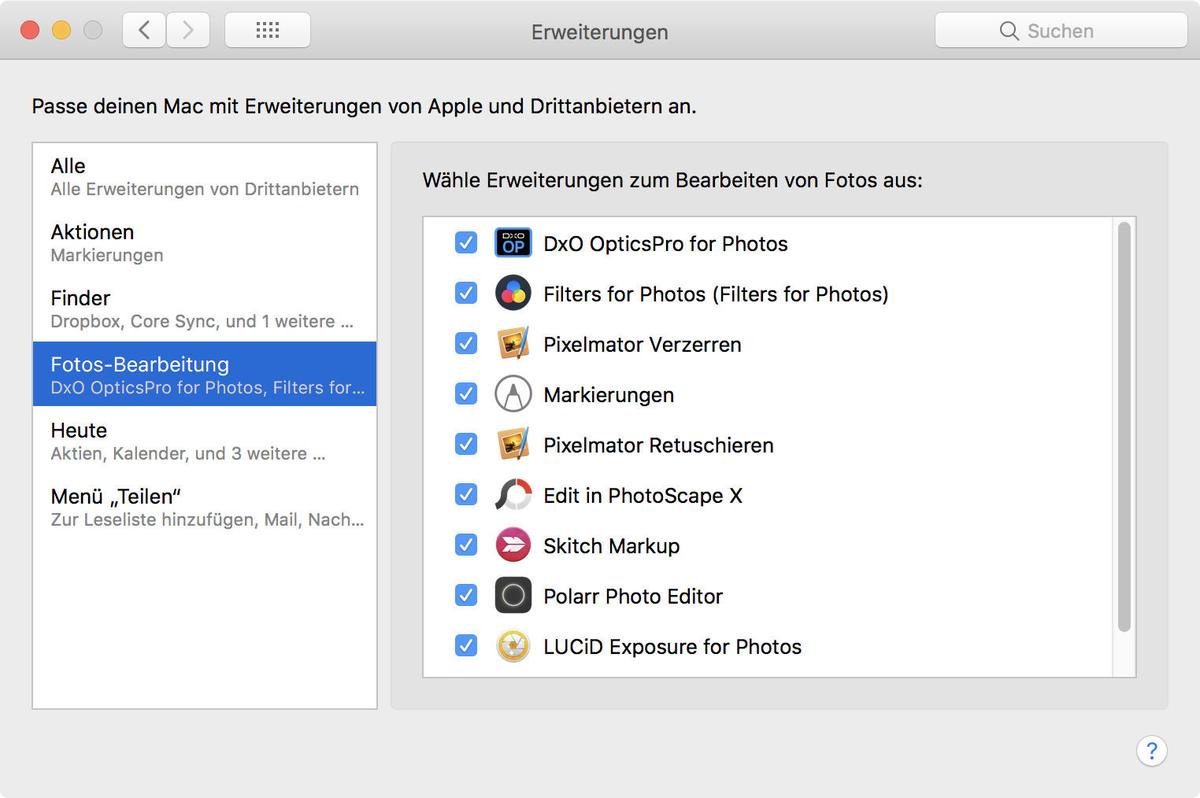Open the Heute extensions category
The height and width of the screenshot is (798, 1200).
pyautogui.click(x=205, y=440)
